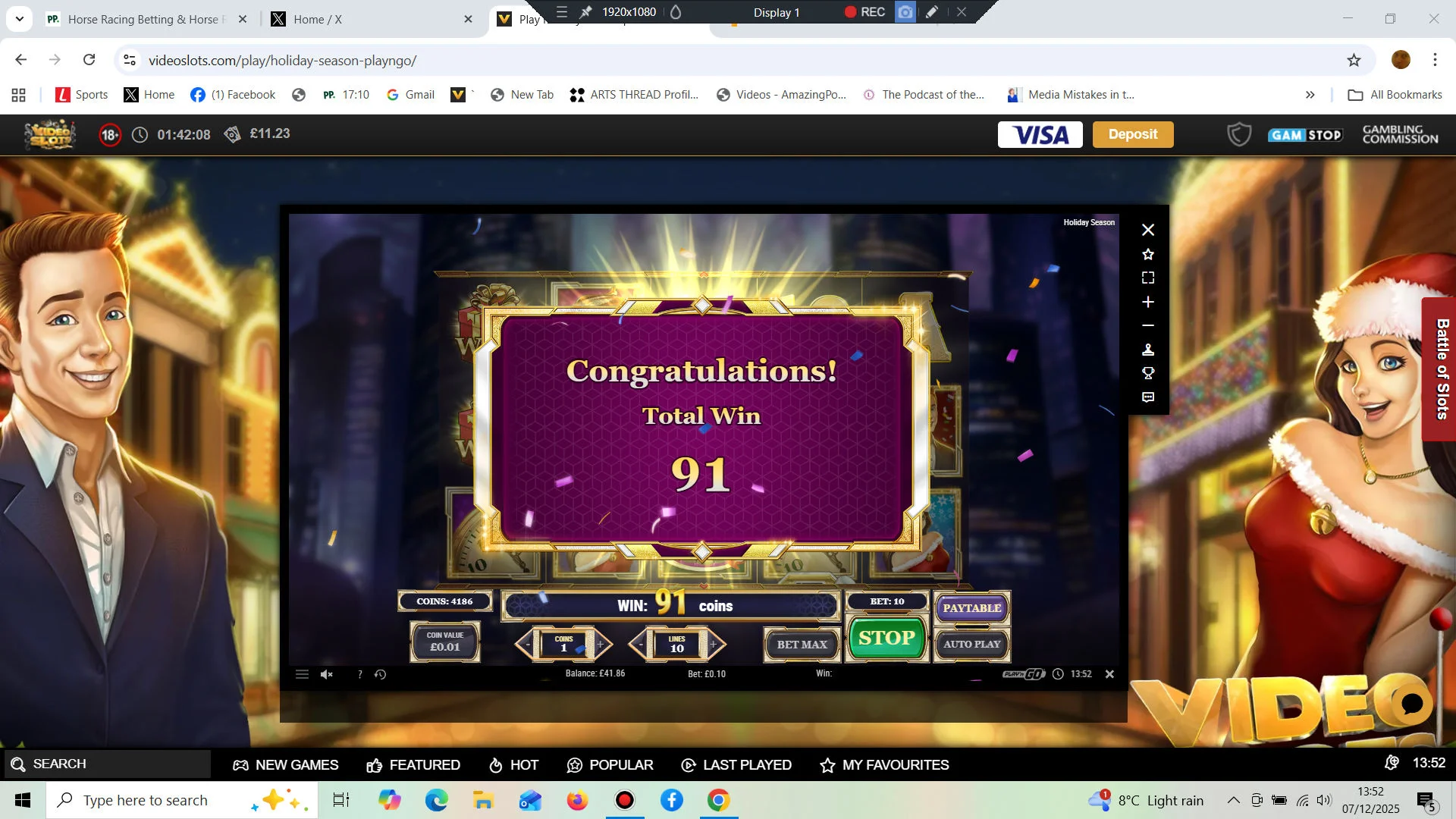
Task: Click the green STOP button
Action: click(886, 638)
